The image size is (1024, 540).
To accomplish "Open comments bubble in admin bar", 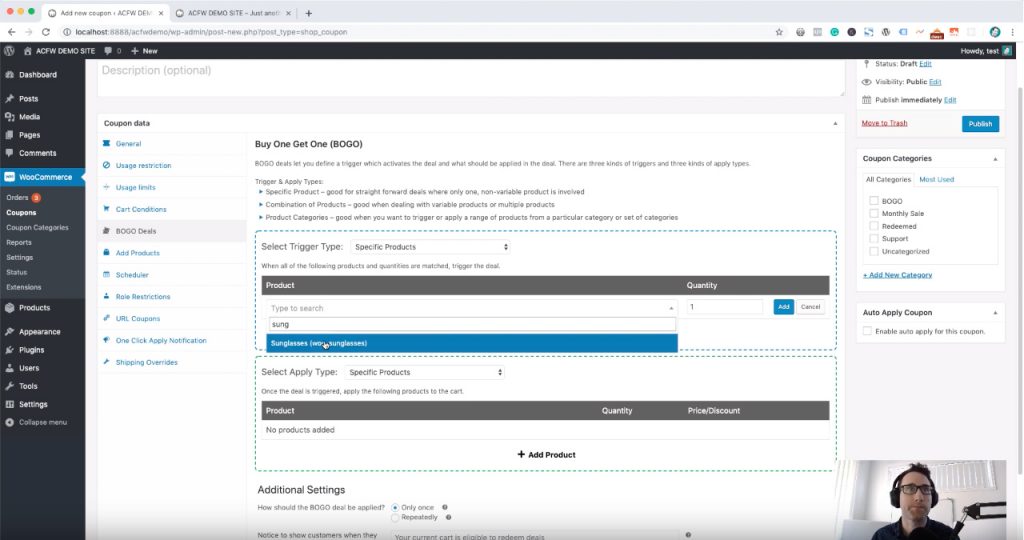I will coord(112,50).
